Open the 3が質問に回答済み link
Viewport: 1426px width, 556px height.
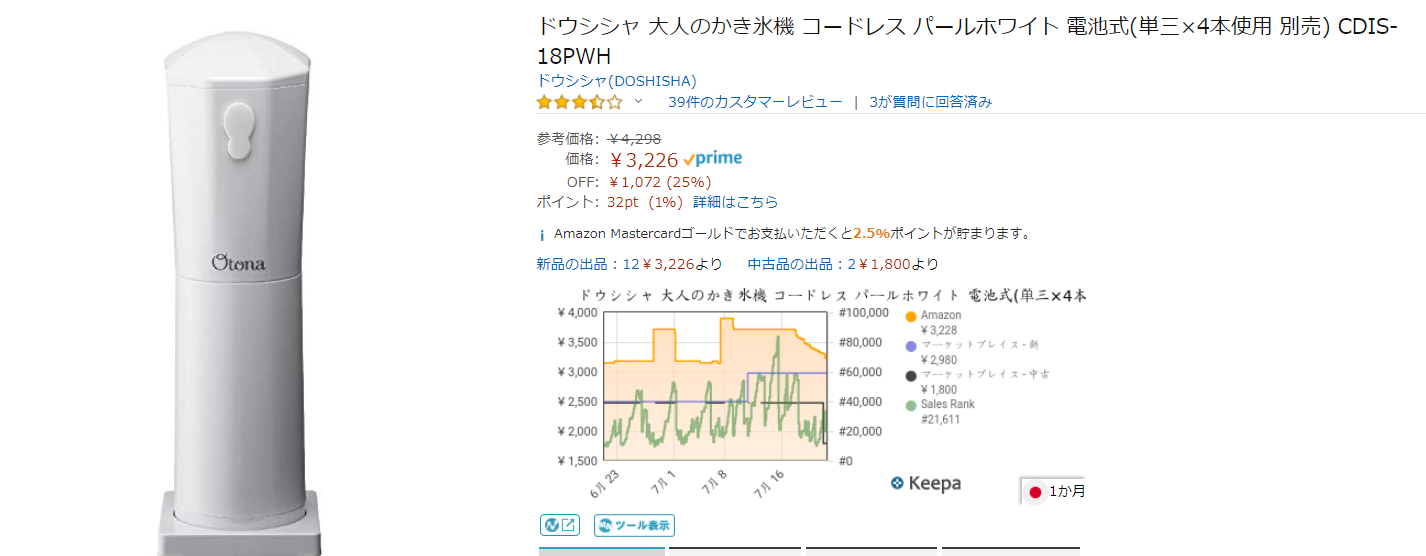click(x=930, y=102)
